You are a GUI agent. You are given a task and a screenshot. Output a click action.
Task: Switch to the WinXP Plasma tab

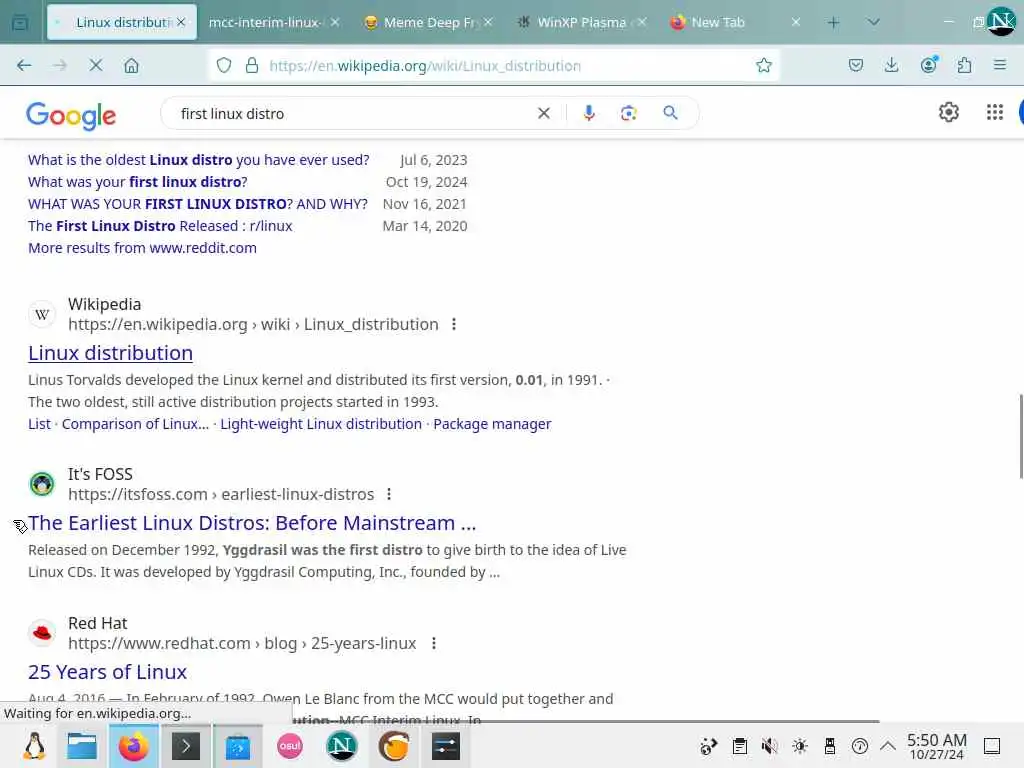581,22
